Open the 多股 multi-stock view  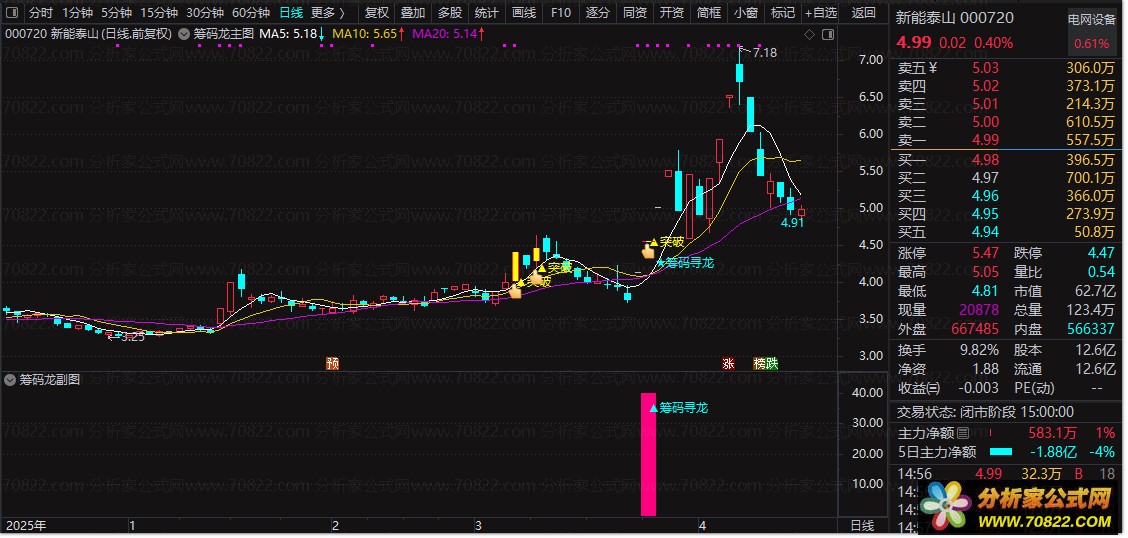tap(450, 12)
